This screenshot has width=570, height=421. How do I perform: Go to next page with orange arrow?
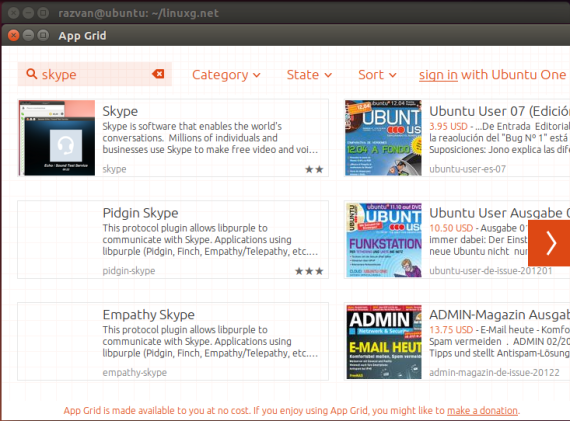pos(550,243)
